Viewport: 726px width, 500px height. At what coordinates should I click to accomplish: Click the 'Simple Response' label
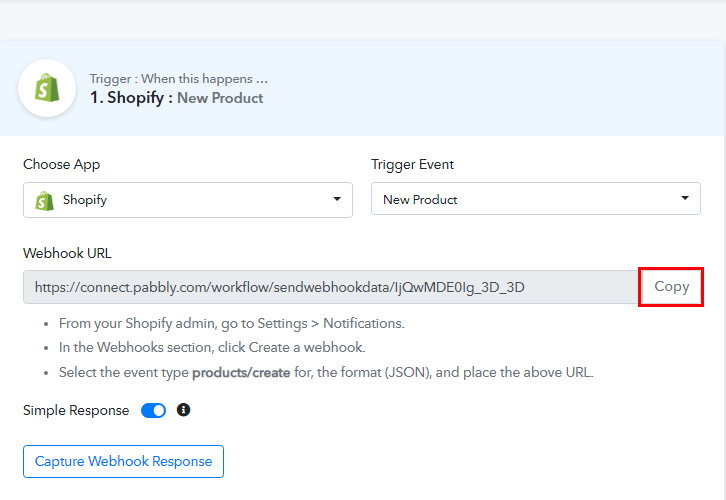click(76, 410)
